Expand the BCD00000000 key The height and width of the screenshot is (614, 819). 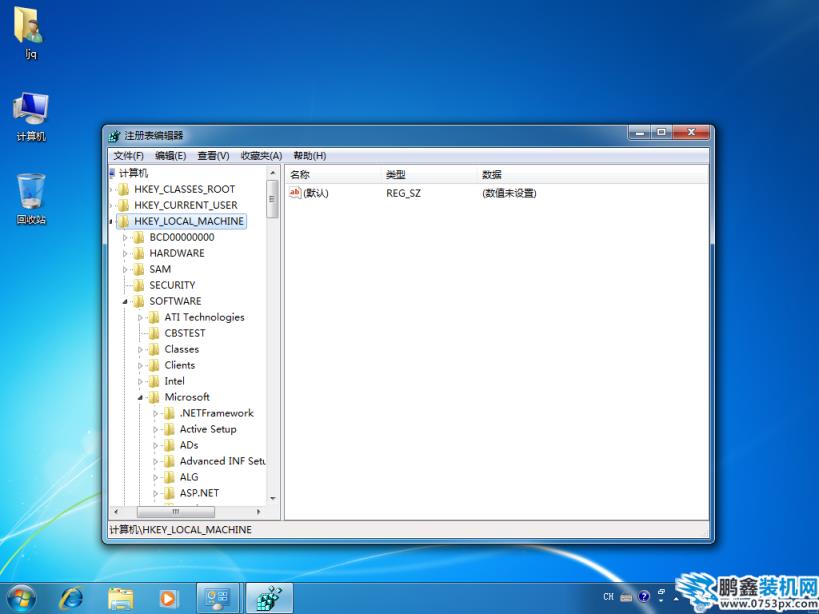[x=125, y=238]
